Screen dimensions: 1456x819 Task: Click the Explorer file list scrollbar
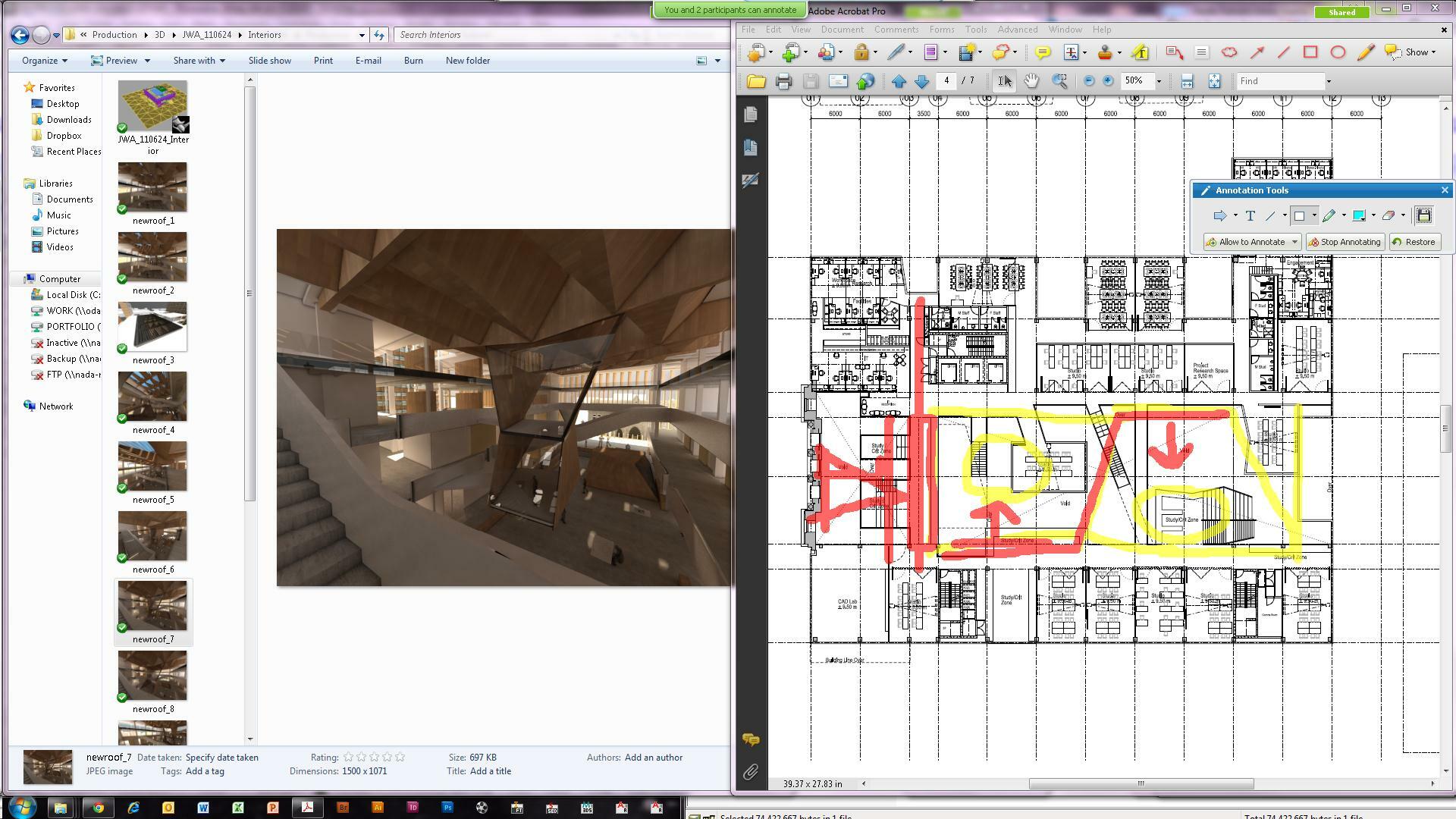click(x=249, y=293)
